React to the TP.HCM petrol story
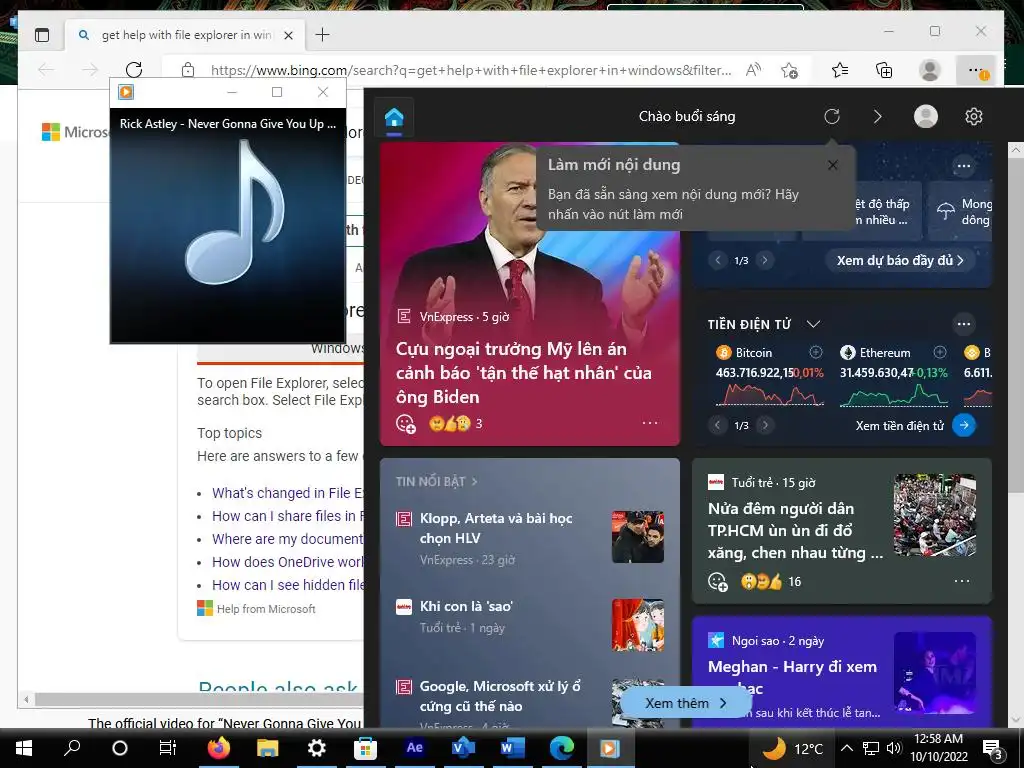This screenshot has height=768, width=1024. (718, 581)
